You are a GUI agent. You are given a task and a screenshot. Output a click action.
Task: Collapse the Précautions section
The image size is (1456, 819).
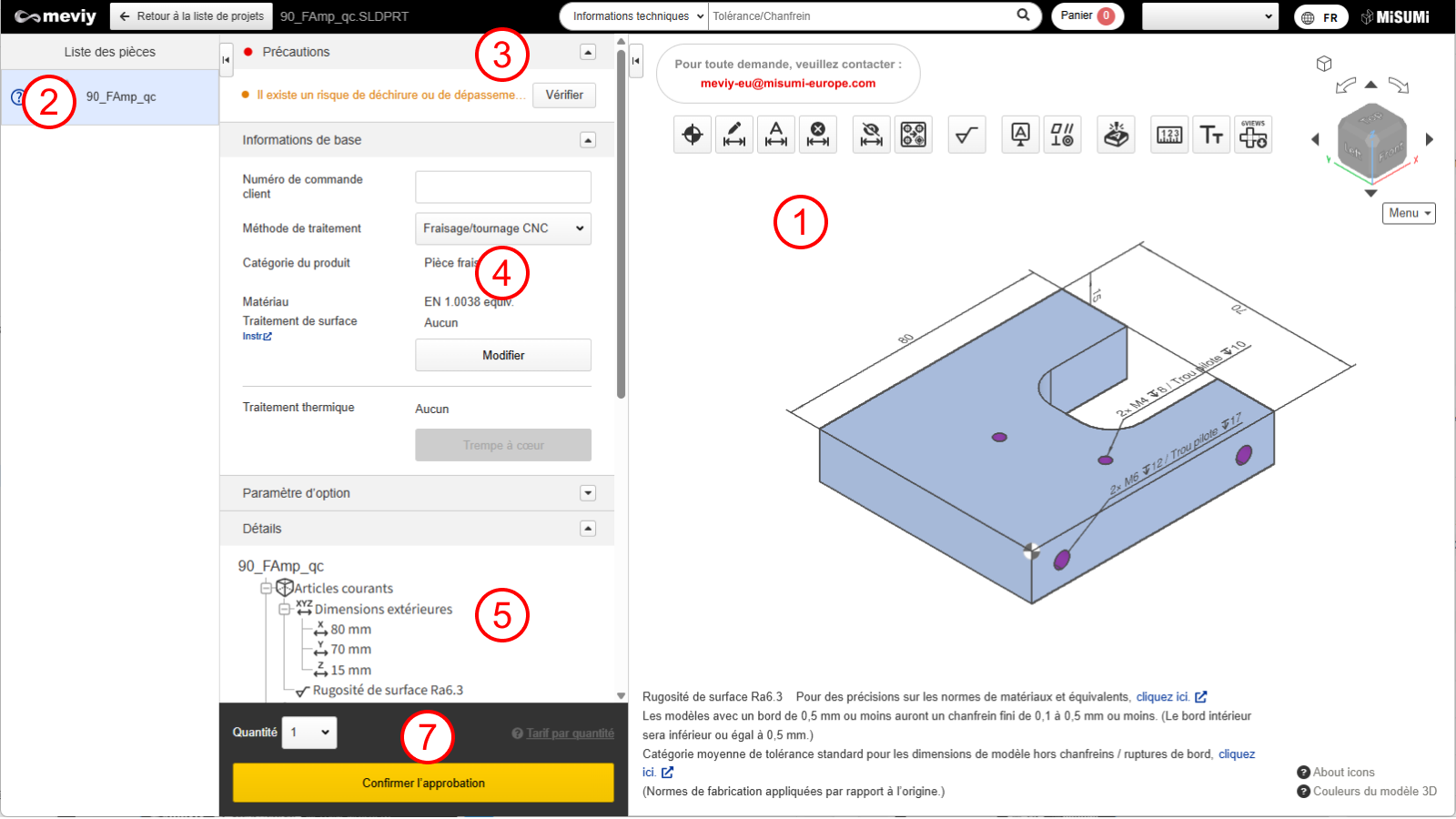click(588, 52)
